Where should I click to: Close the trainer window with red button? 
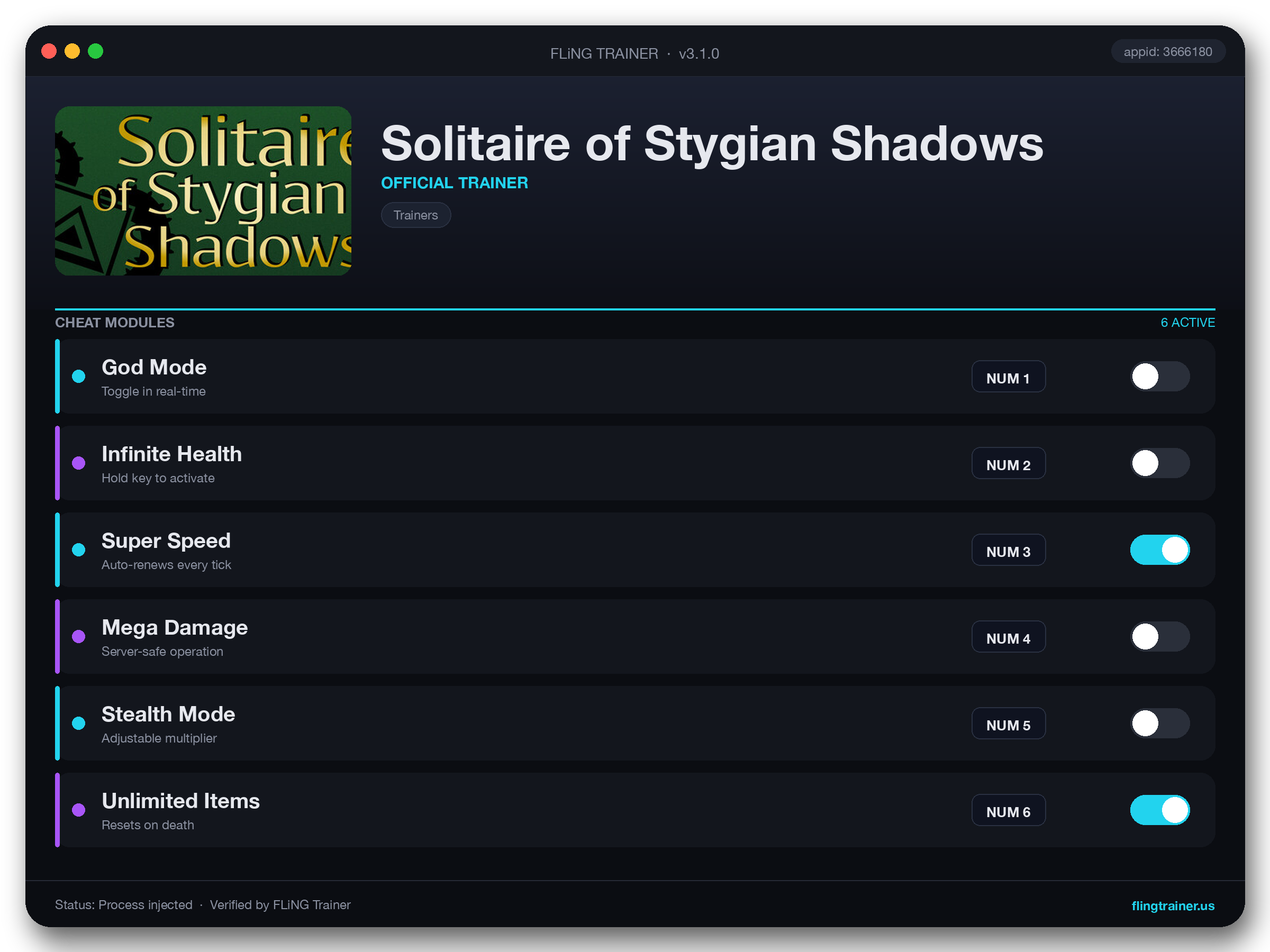[49, 51]
